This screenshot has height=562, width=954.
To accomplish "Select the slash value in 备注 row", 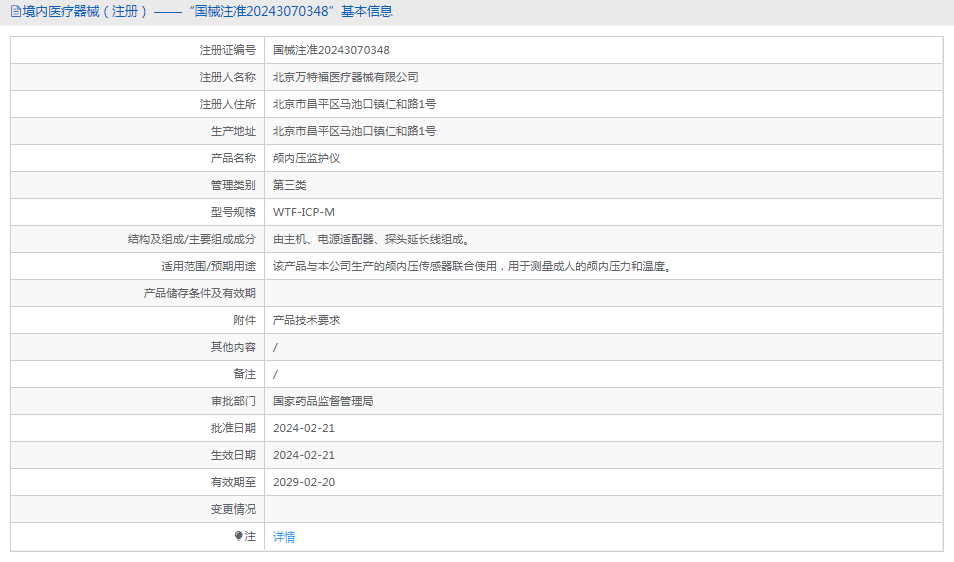I will click(x=275, y=375).
